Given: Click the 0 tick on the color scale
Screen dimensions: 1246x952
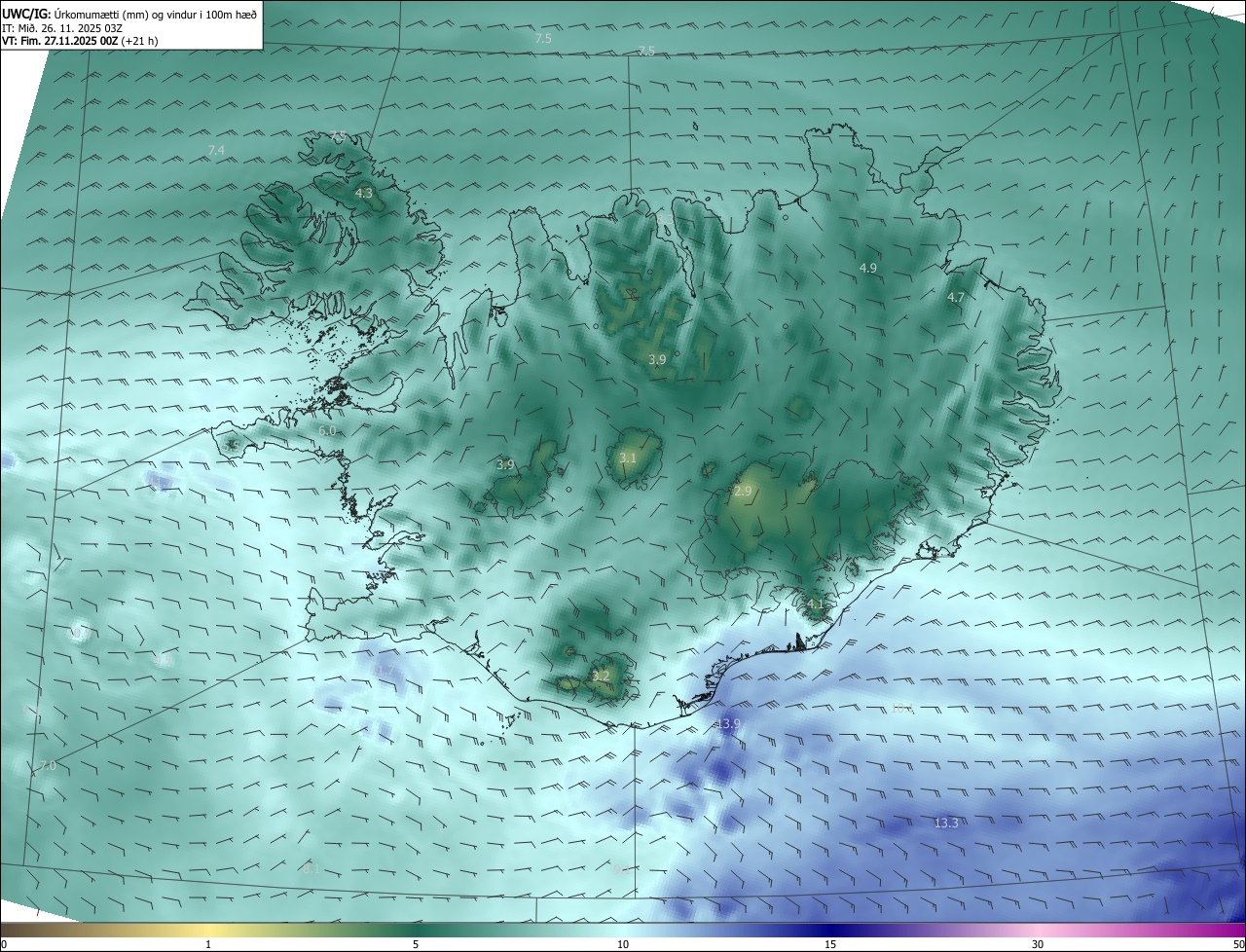Looking at the screenshot, I should click(x=4, y=944).
